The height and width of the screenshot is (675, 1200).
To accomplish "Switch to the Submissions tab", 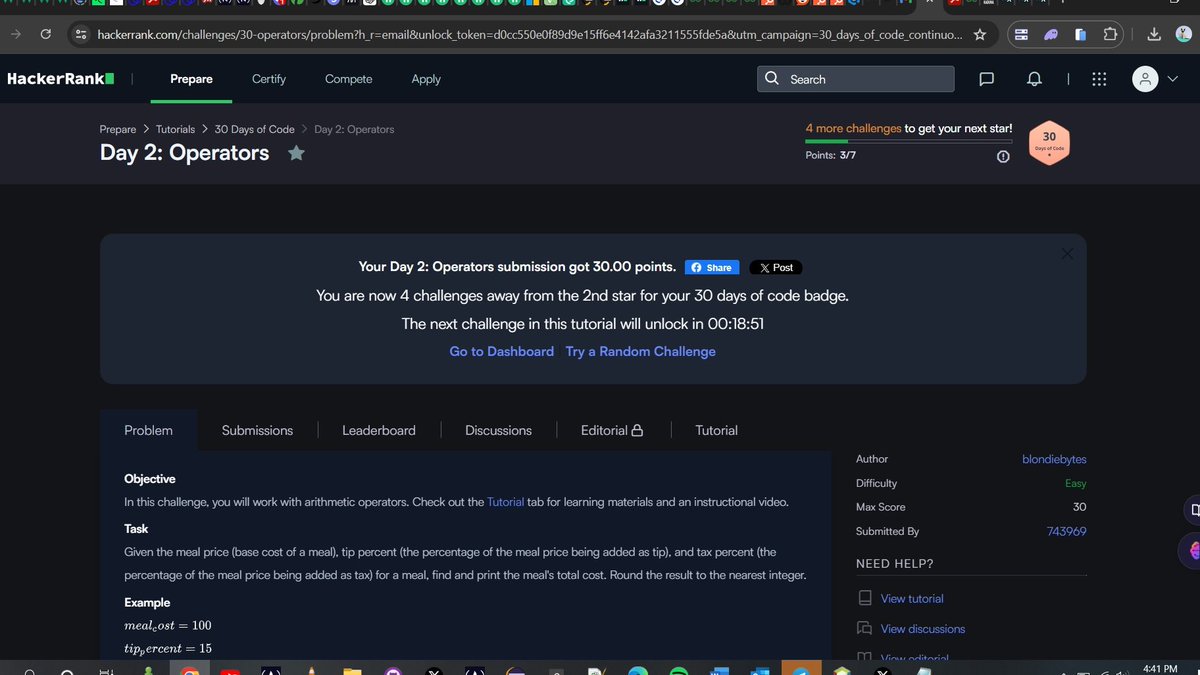I will (257, 430).
